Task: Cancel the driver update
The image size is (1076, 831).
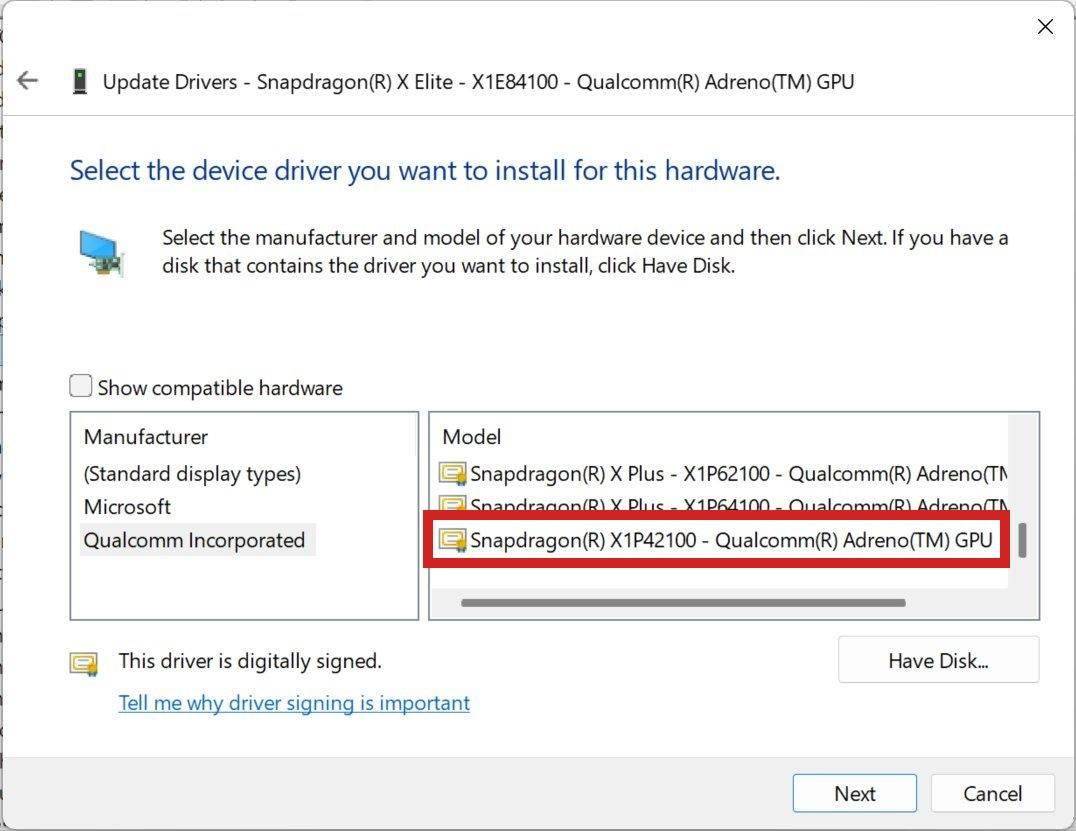Action: click(992, 793)
